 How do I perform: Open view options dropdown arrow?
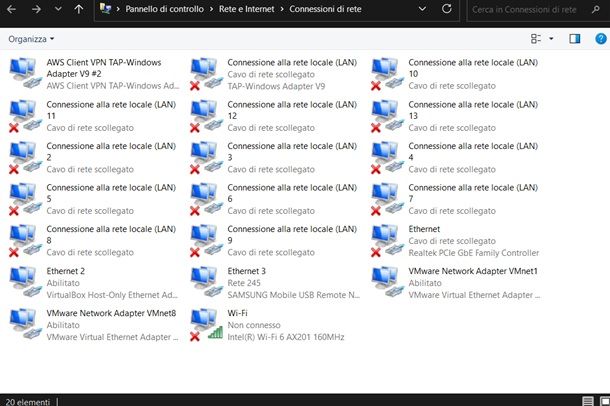pyautogui.click(x=551, y=38)
